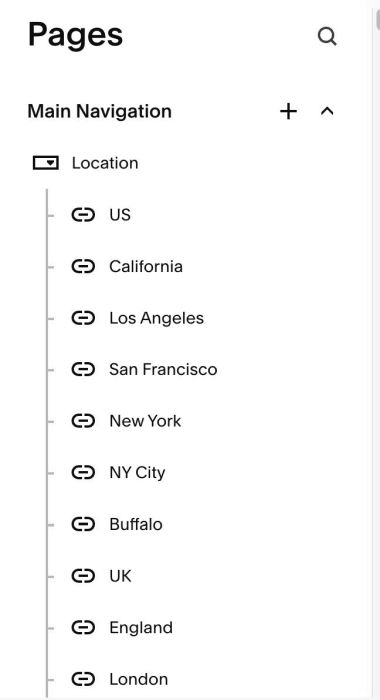Viewport: 380px width, 700px height.
Task: Add a page with the plus icon
Action: pyautogui.click(x=288, y=111)
